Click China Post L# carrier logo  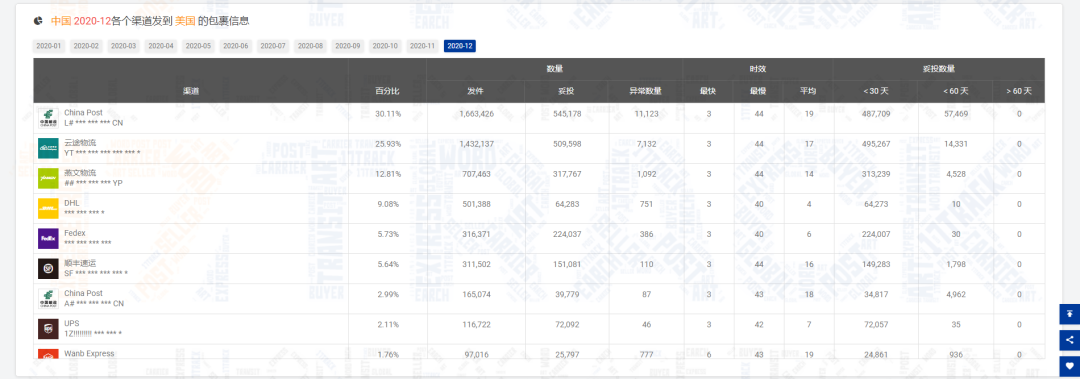pos(48,119)
